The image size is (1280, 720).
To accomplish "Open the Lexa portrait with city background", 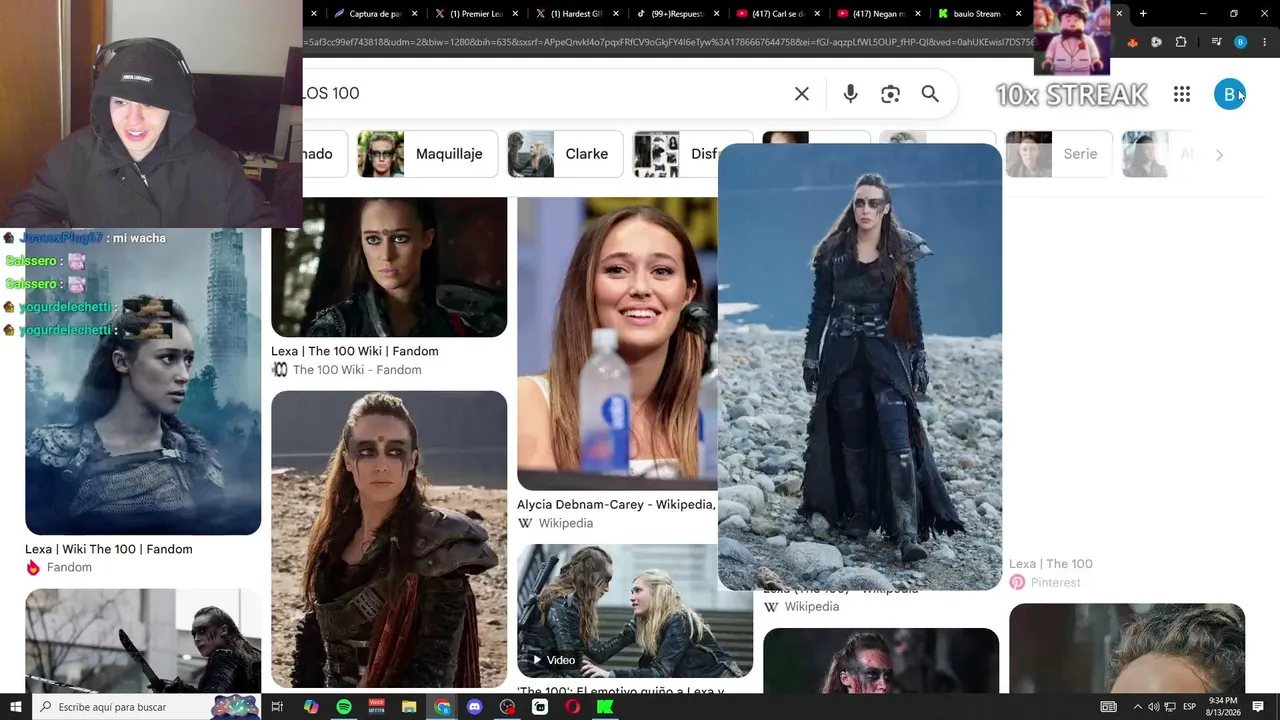I will [143, 382].
